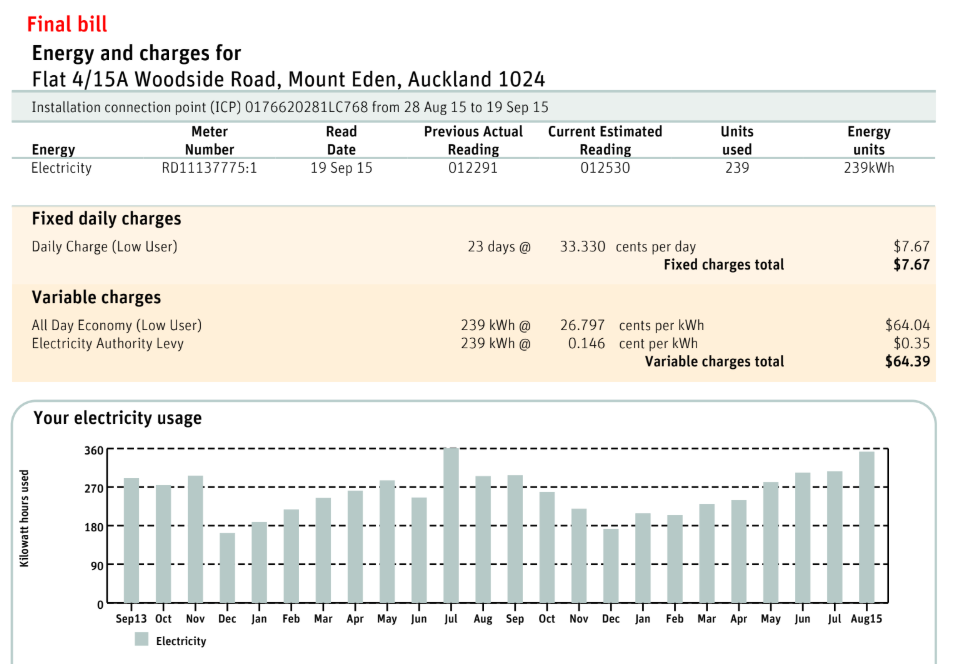This screenshot has width=957, height=664.
Task: Select the Daily Charge (Low User) label
Action: (104, 246)
